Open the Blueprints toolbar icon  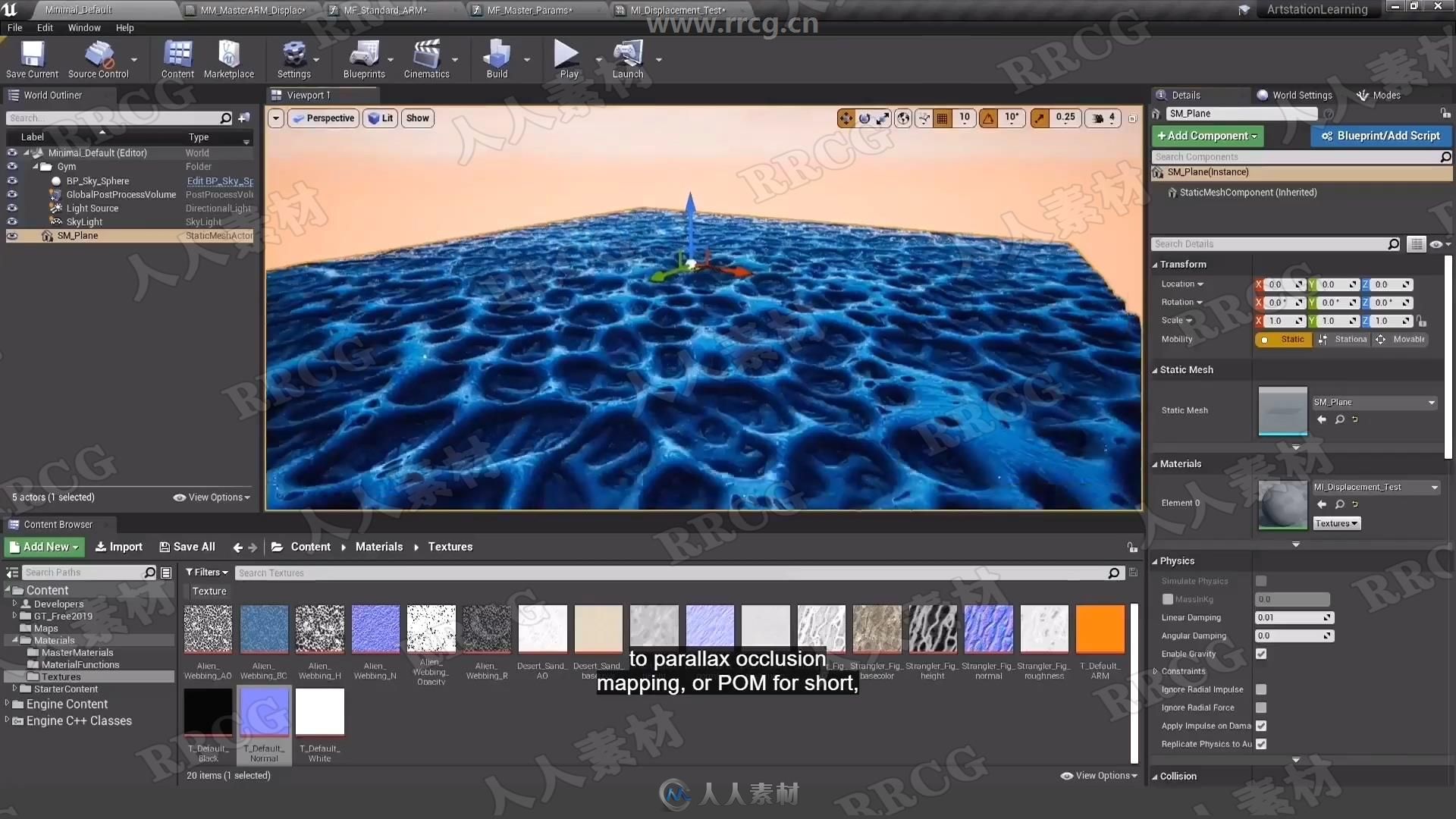(364, 59)
